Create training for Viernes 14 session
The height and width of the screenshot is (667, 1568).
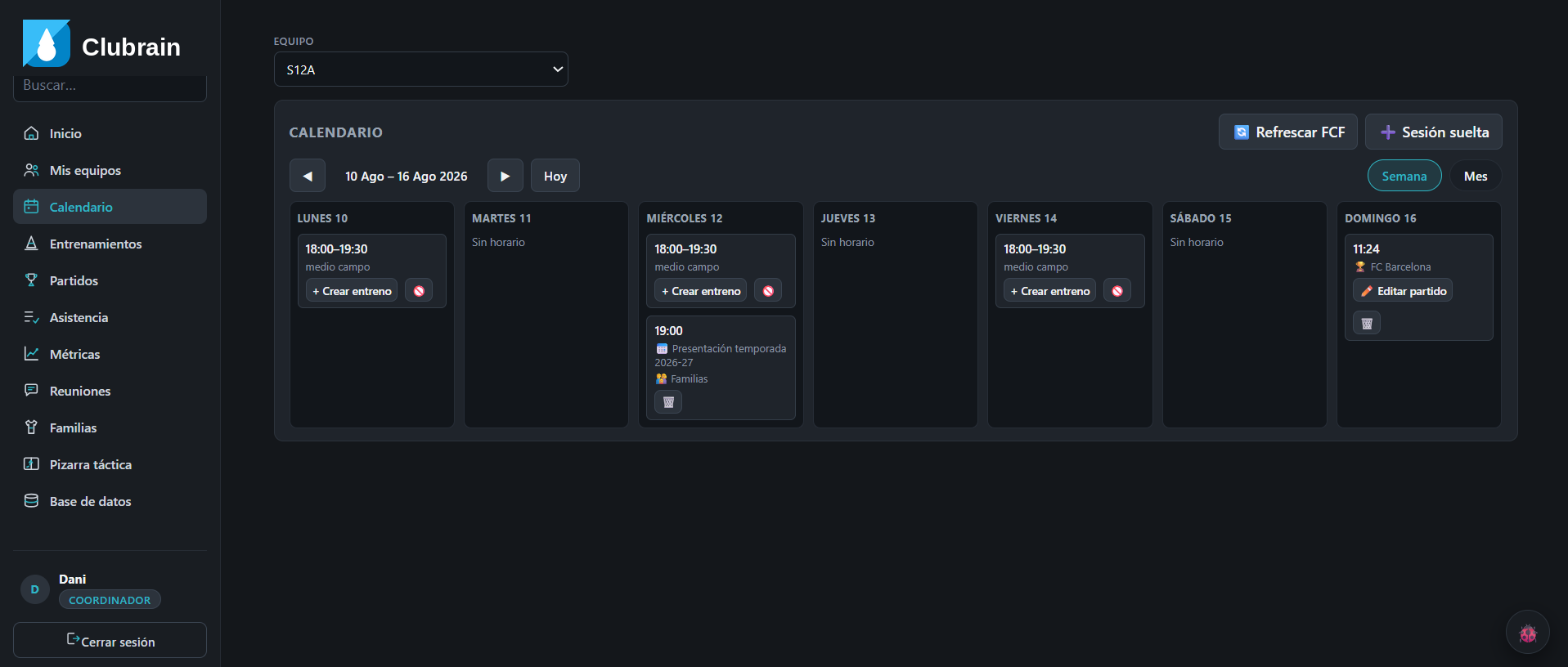point(1050,291)
